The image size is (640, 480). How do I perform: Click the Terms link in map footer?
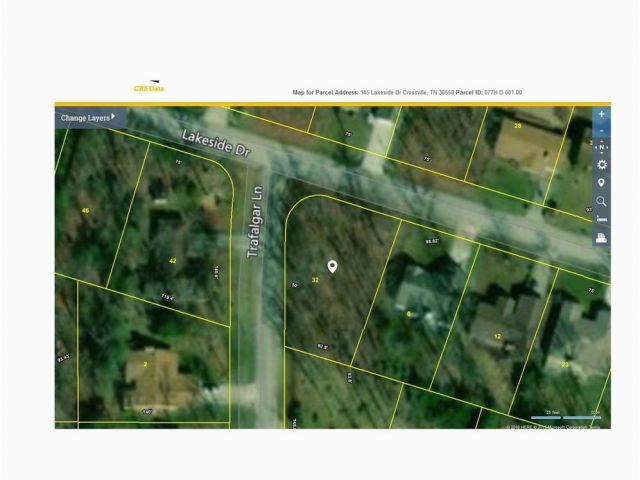pyautogui.click(x=595, y=426)
